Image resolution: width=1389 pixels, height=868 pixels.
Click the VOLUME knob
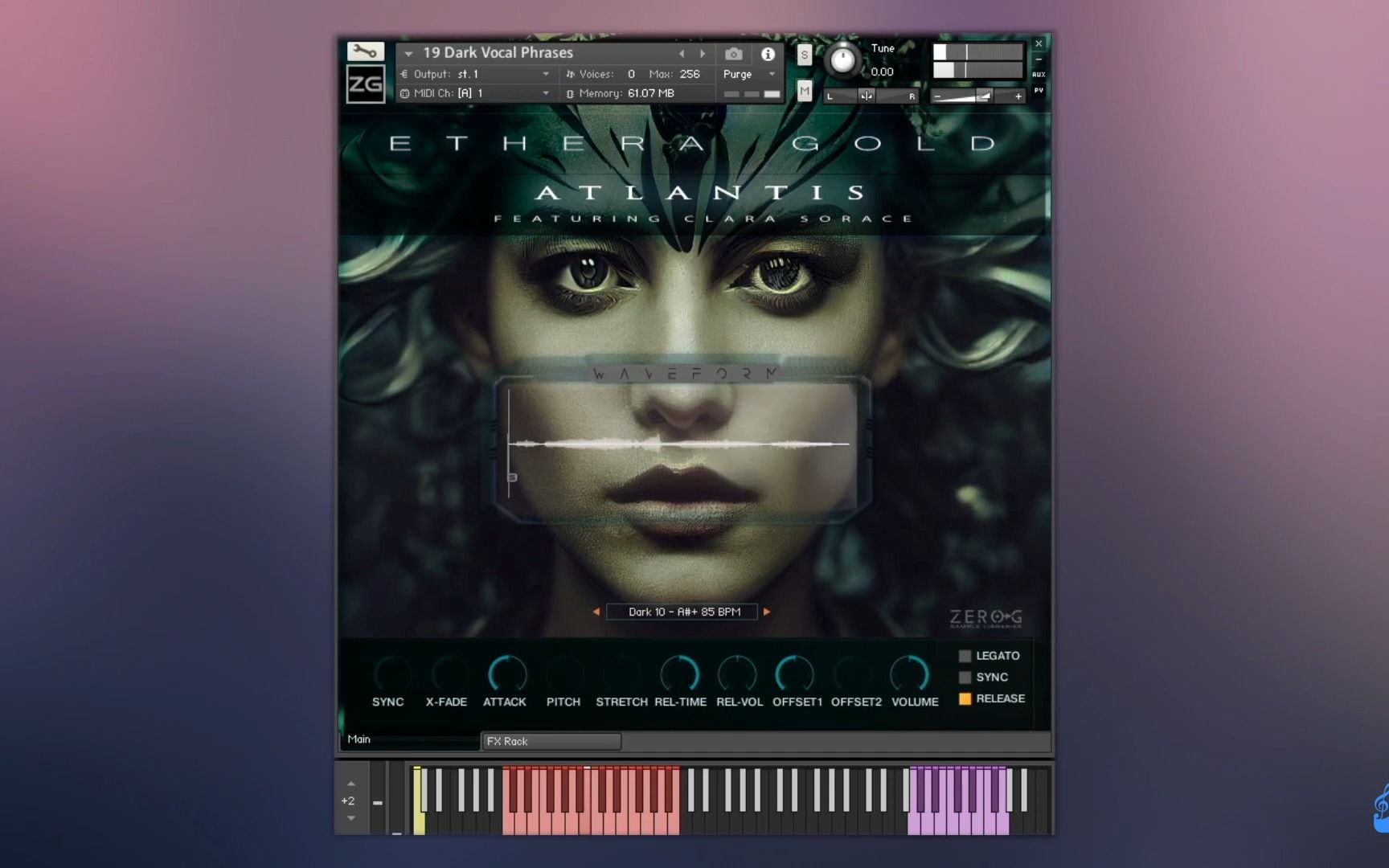click(x=909, y=674)
